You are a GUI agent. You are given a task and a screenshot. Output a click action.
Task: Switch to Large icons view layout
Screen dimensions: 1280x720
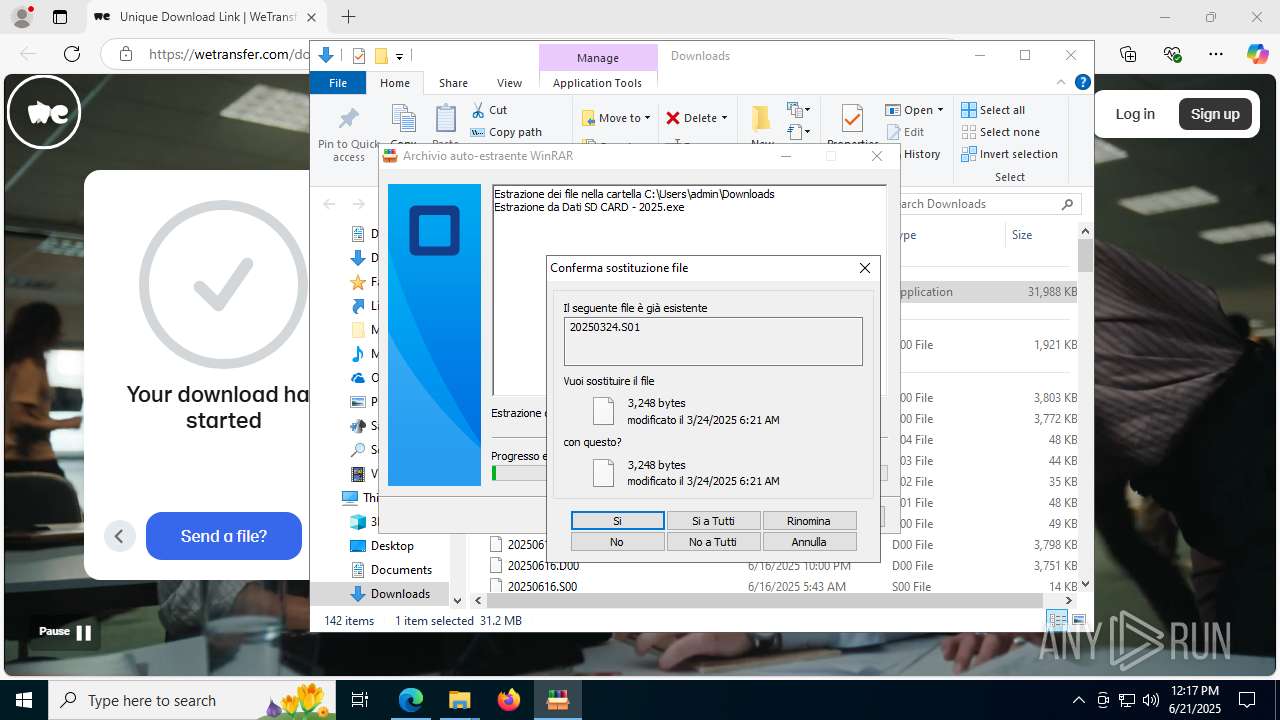(x=1078, y=621)
